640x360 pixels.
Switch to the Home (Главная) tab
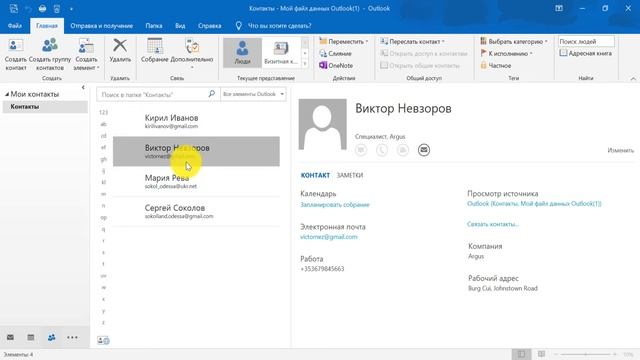click(x=47, y=26)
